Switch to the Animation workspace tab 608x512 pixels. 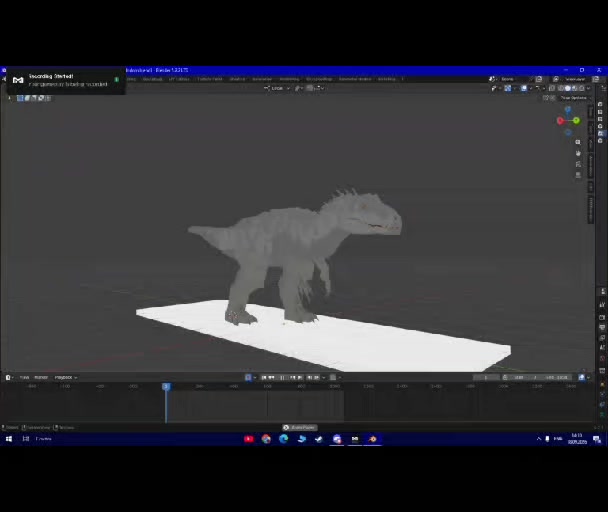click(x=262, y=79)
